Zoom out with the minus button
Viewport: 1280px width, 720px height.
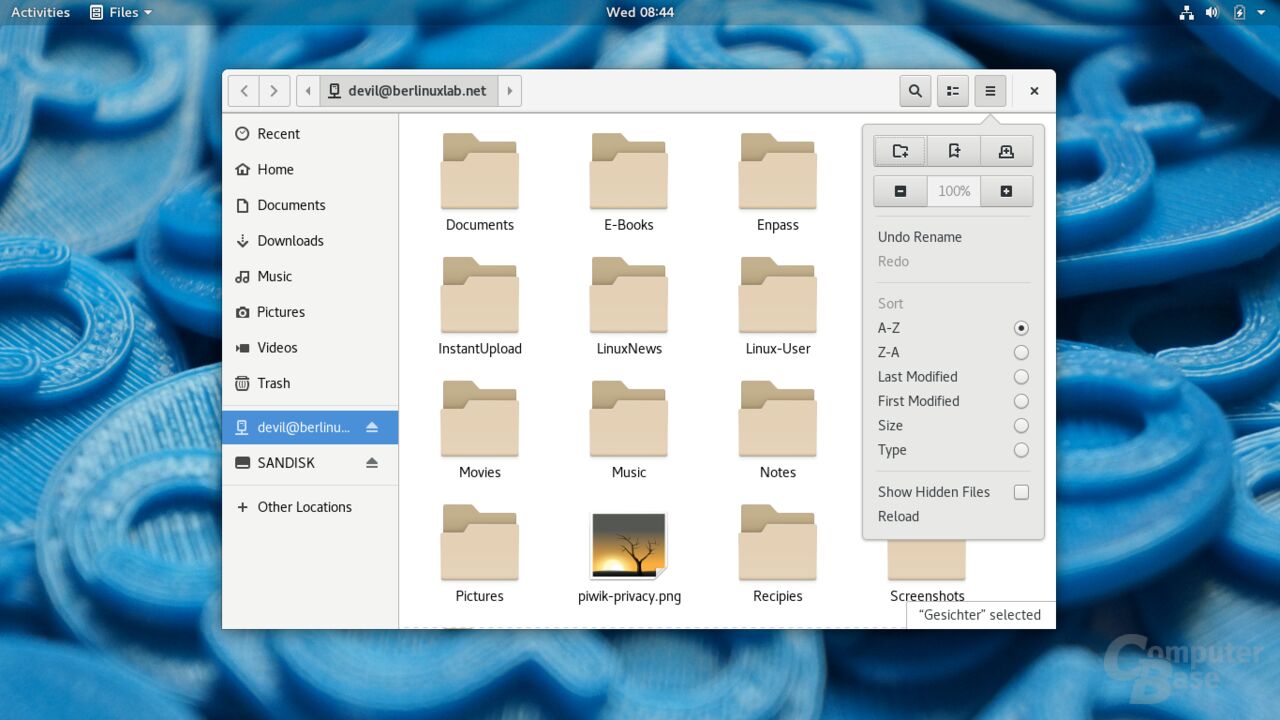tap(900, 191)
